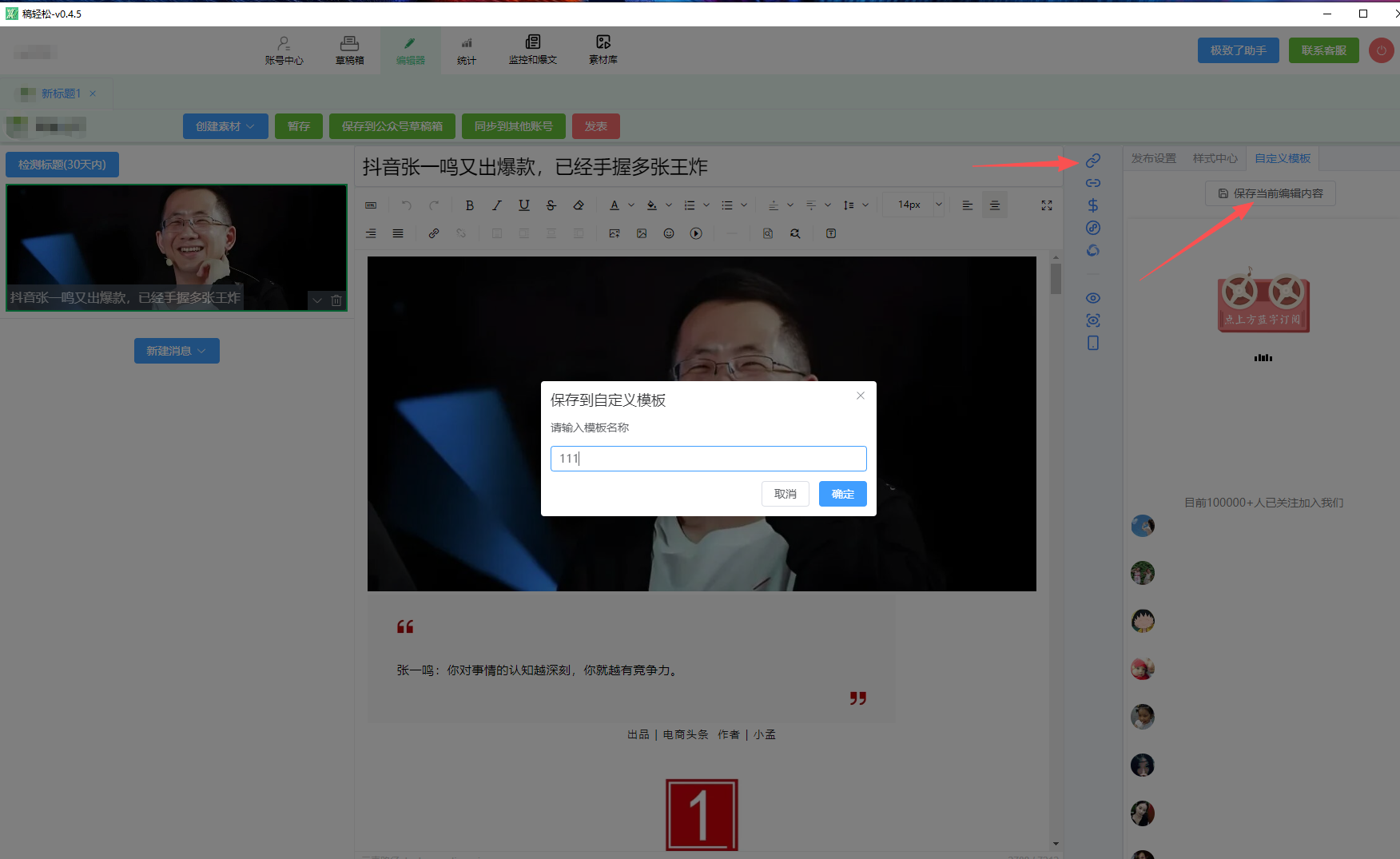Click the dollar sign sidebar icon
Screen dimensions: 1400x859
coord(1093,205)
